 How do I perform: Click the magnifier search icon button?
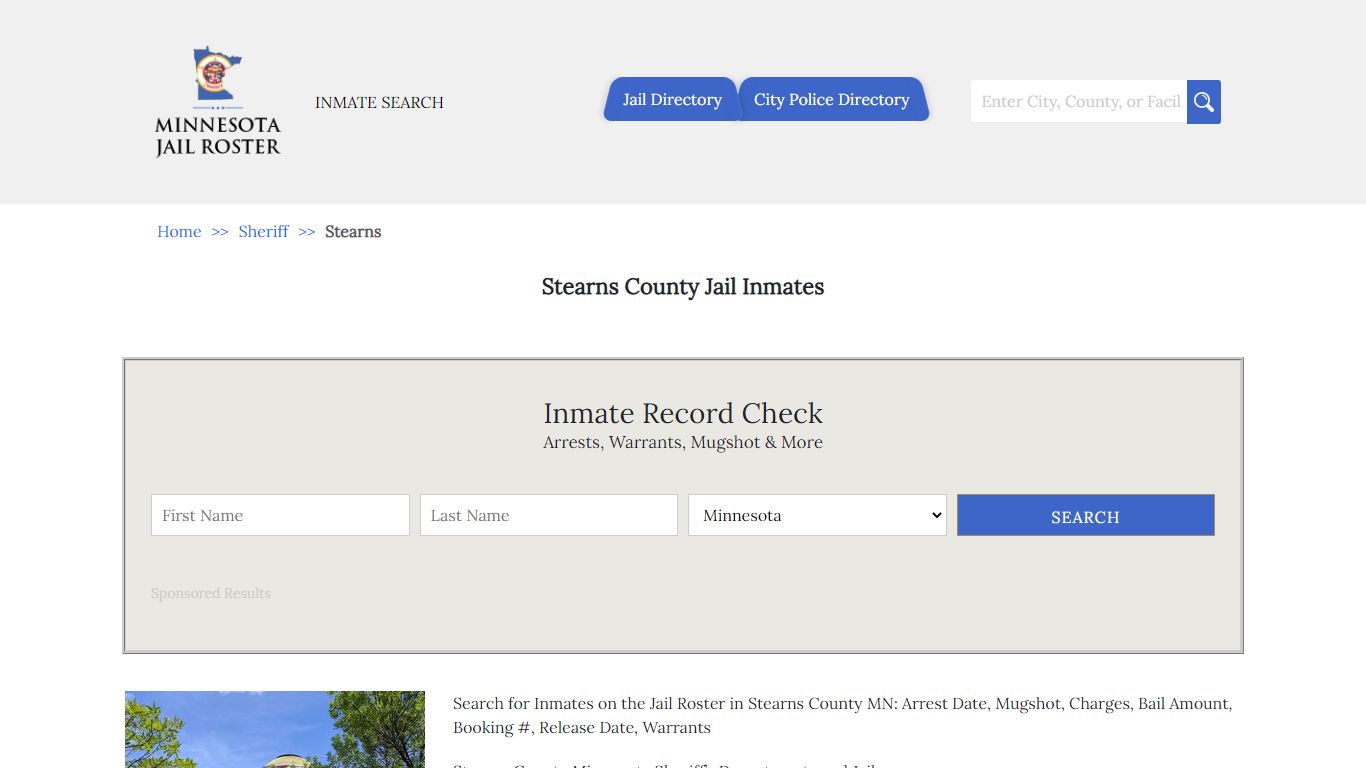pyautogui.click(x=1204, y=102)
